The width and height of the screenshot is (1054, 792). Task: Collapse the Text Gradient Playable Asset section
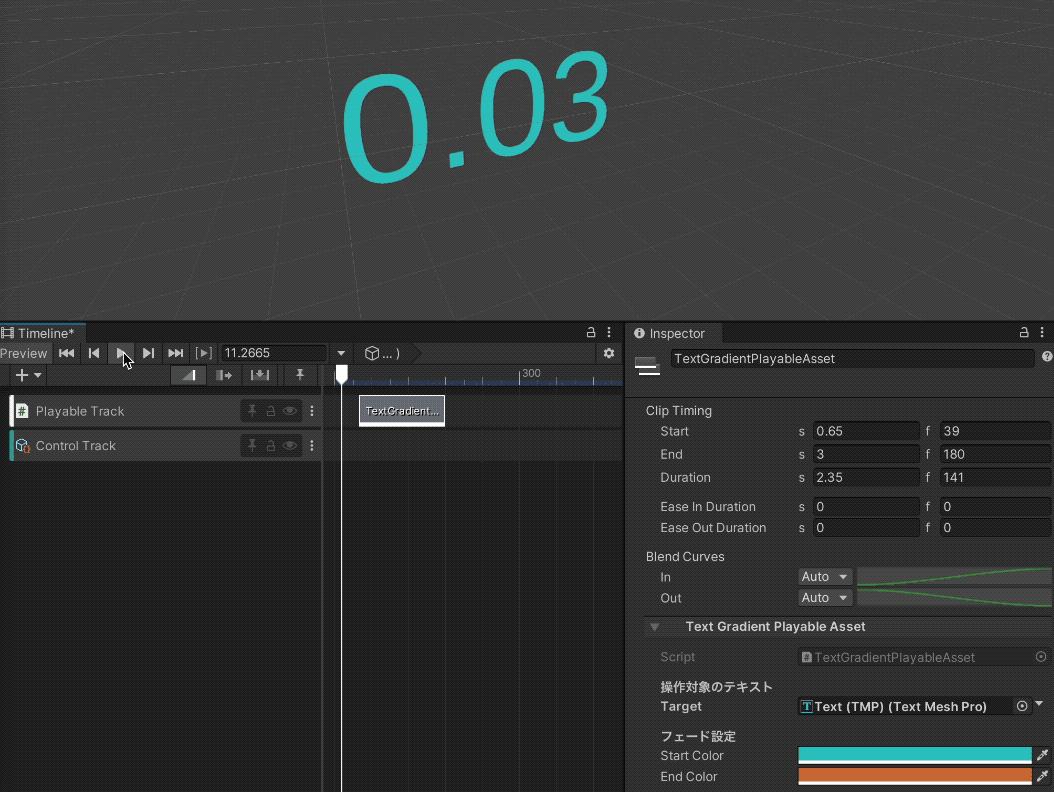[655, 627]
